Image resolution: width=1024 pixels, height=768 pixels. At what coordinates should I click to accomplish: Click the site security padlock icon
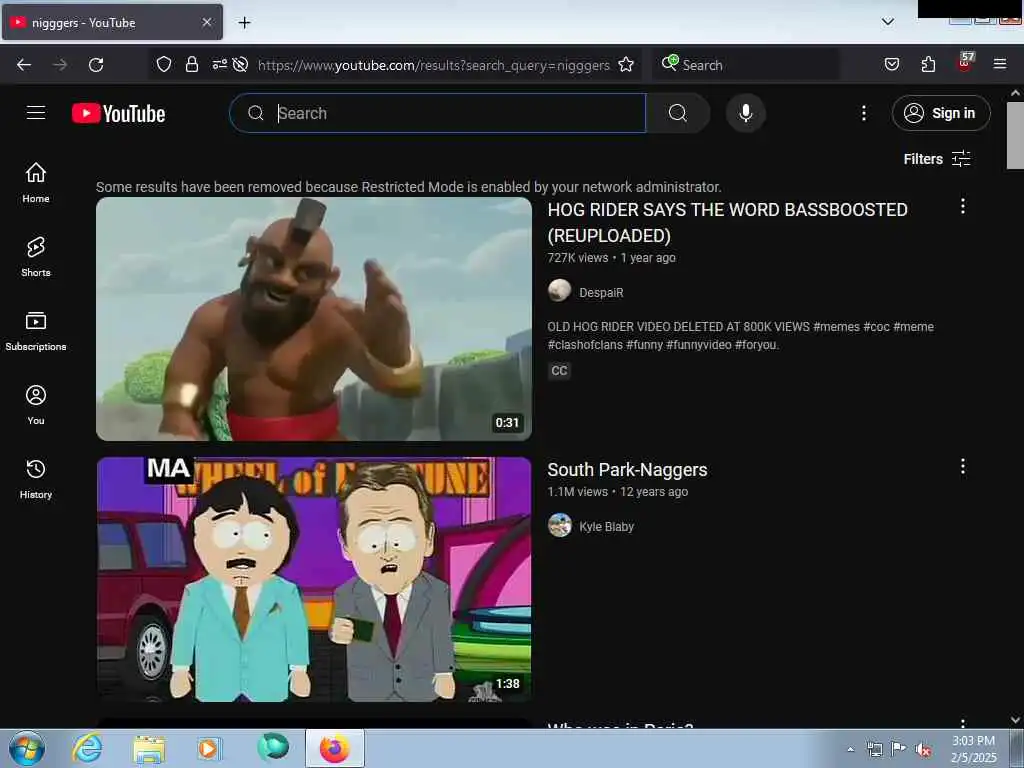coord(191,64)
